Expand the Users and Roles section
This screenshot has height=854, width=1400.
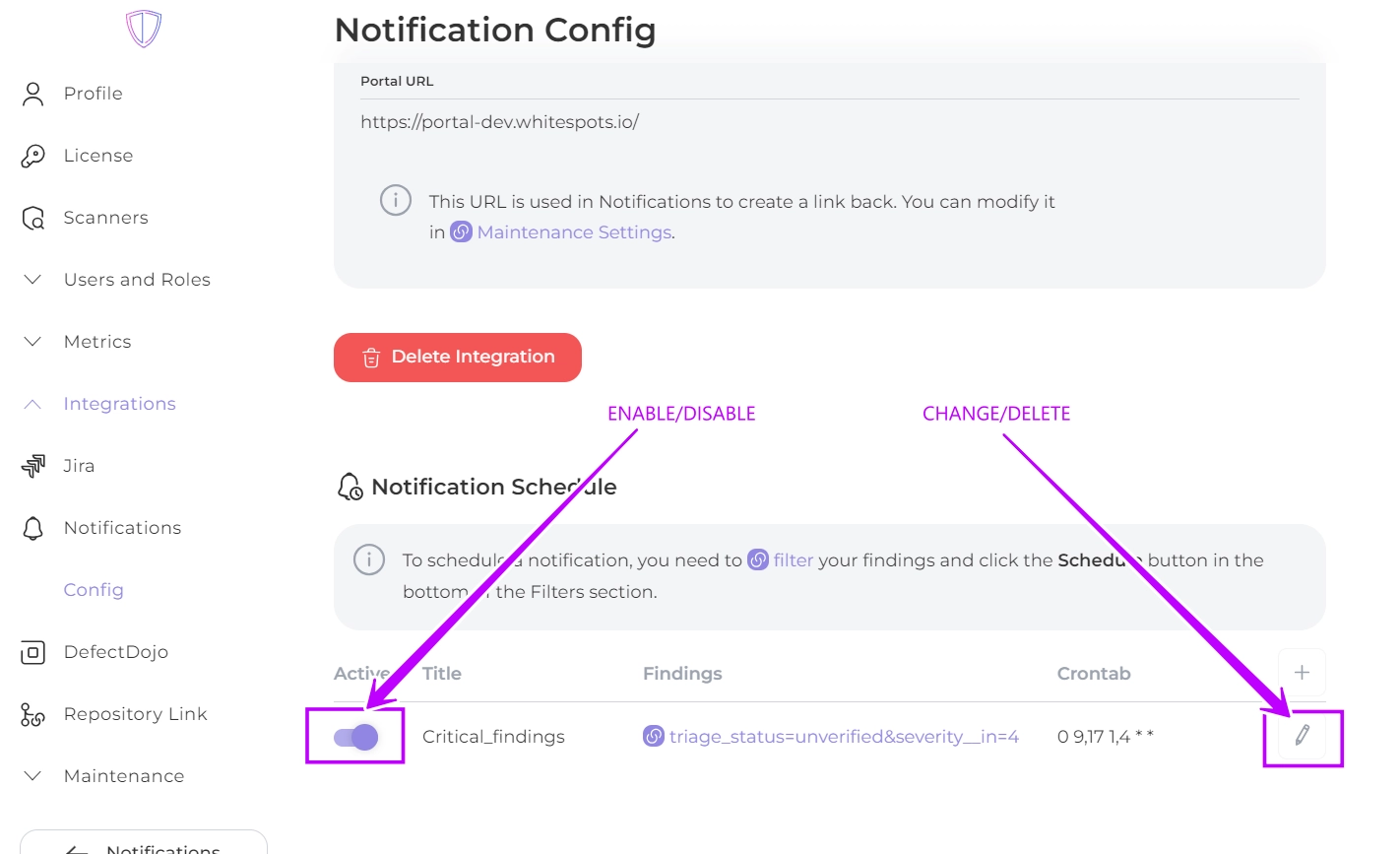point(33,280)
